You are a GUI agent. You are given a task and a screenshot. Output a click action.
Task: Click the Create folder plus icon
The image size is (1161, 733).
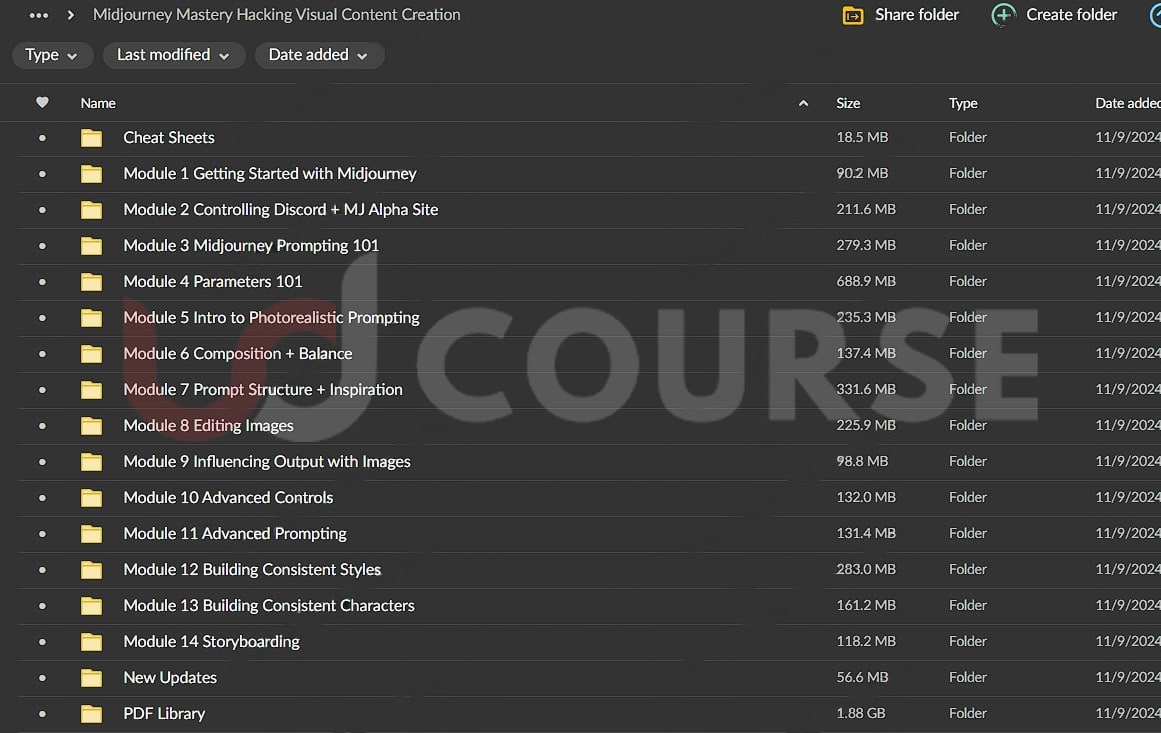tap(1003, 15)
